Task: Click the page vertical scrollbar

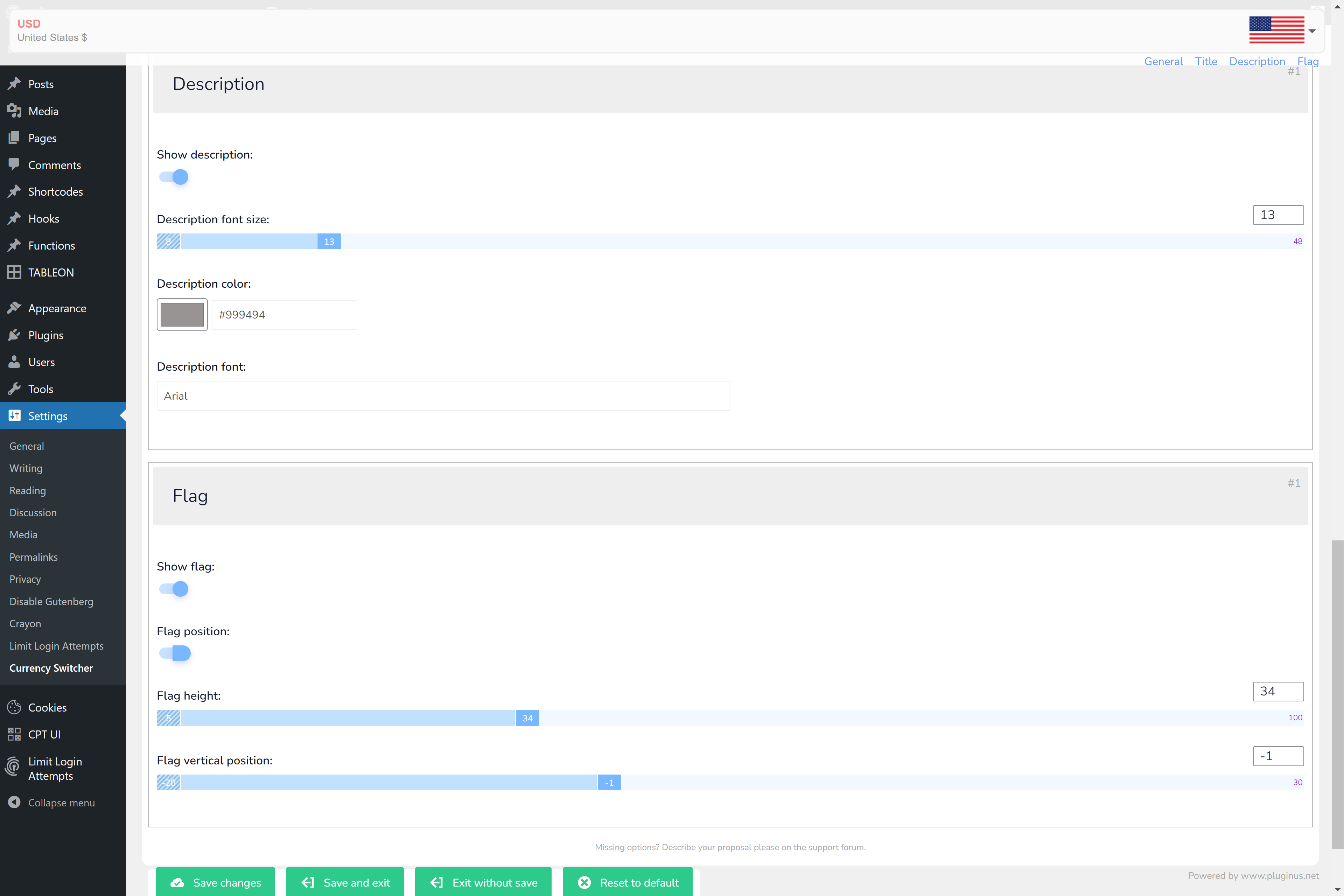Action: point(1337,694)
